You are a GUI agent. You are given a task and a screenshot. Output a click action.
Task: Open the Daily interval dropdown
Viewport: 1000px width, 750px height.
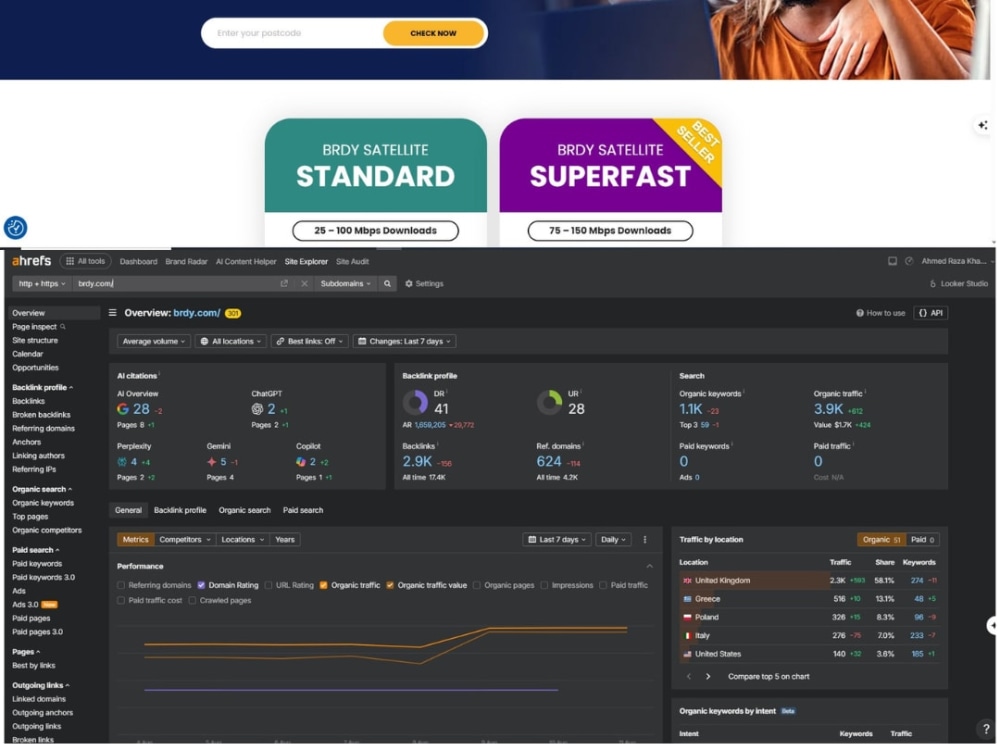click(613, 540)
